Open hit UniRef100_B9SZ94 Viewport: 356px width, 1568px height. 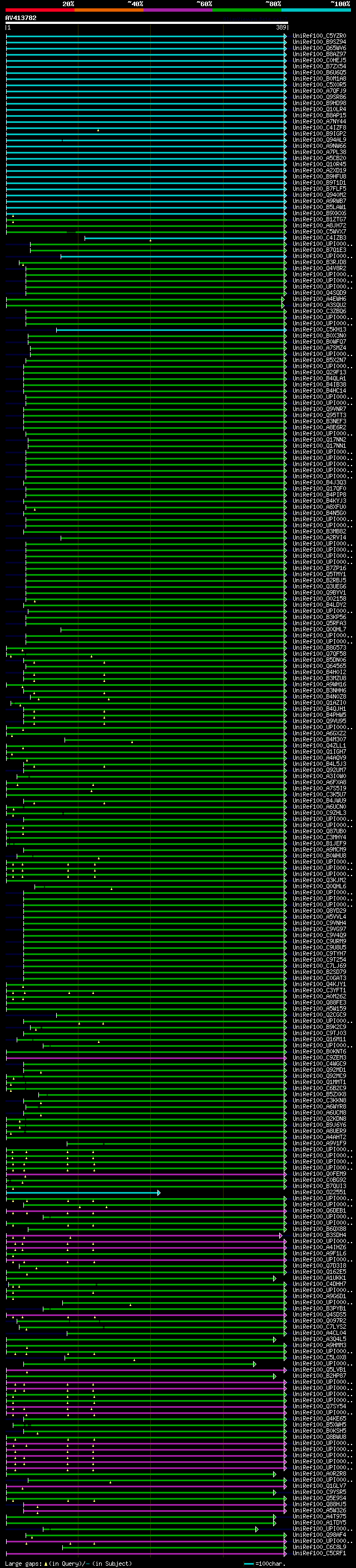pos(319,42)
